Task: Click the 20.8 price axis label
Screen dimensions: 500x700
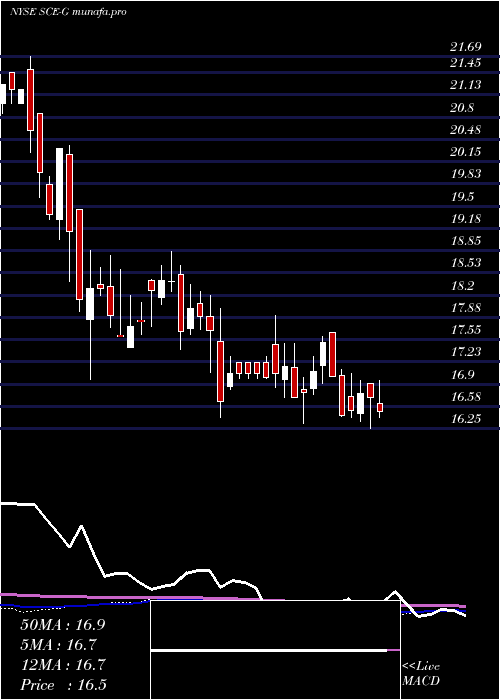Action: (x=463, y=108)
